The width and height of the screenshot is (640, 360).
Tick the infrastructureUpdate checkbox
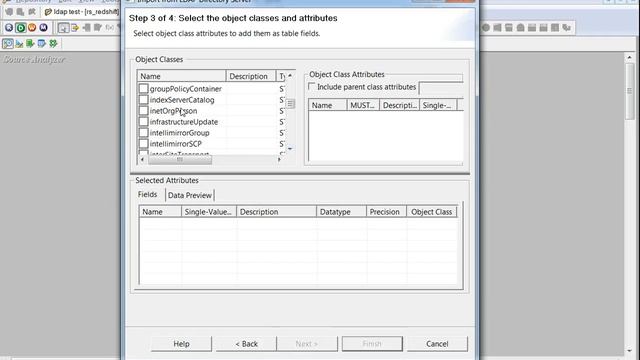143,122
